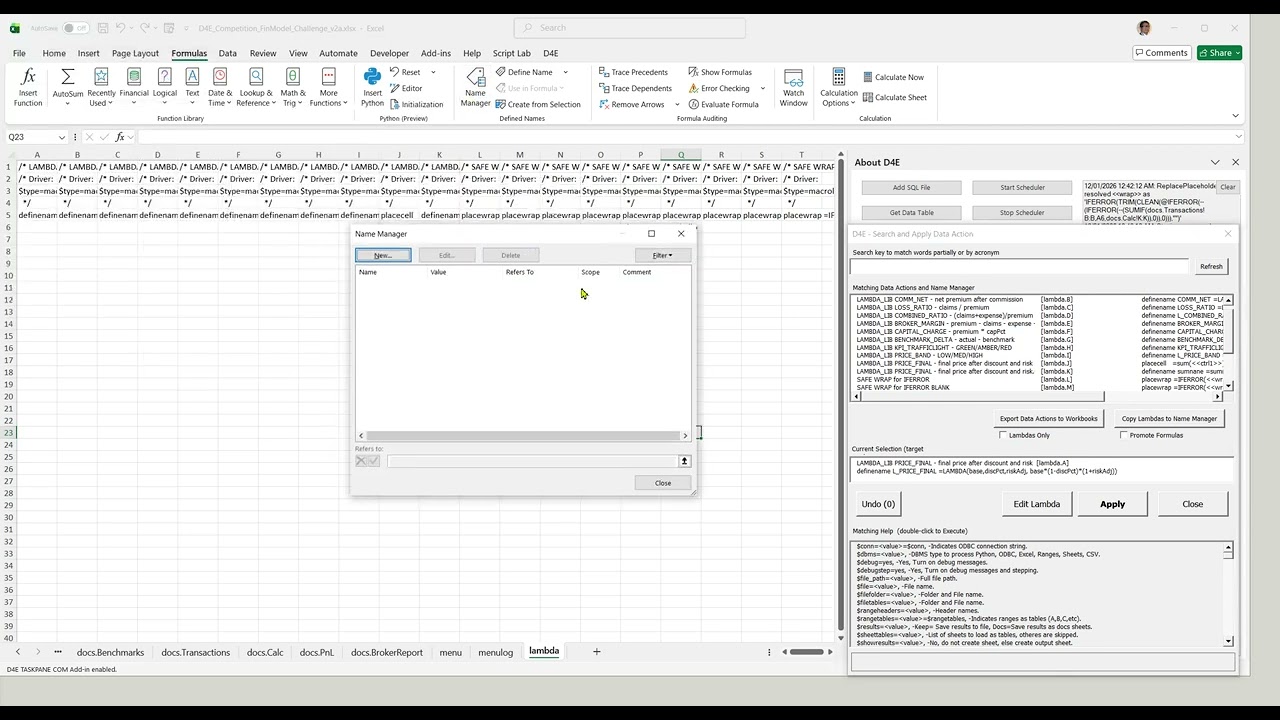Image resolution: width=1280 pixels, height=720 pixels.
Task: Click Create from Selection
Action: [538, 104]
